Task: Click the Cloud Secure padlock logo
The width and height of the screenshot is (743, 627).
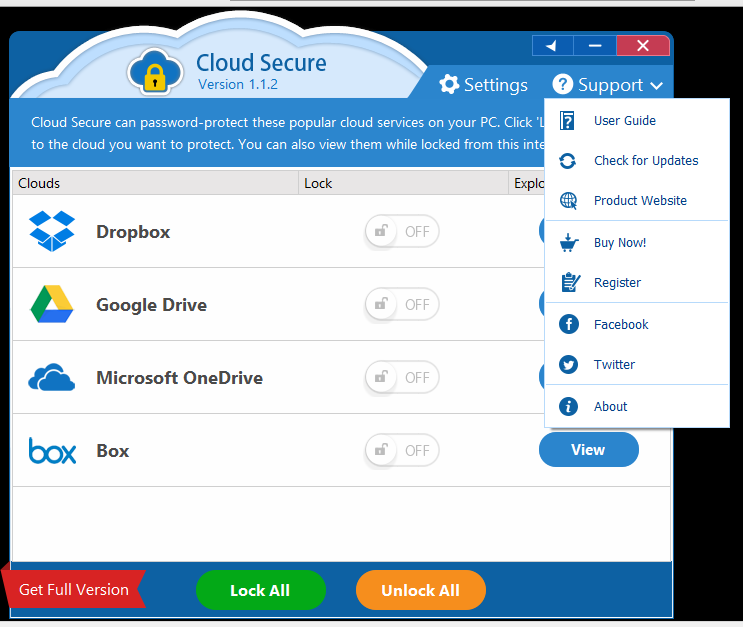Action: pos(155,72)
